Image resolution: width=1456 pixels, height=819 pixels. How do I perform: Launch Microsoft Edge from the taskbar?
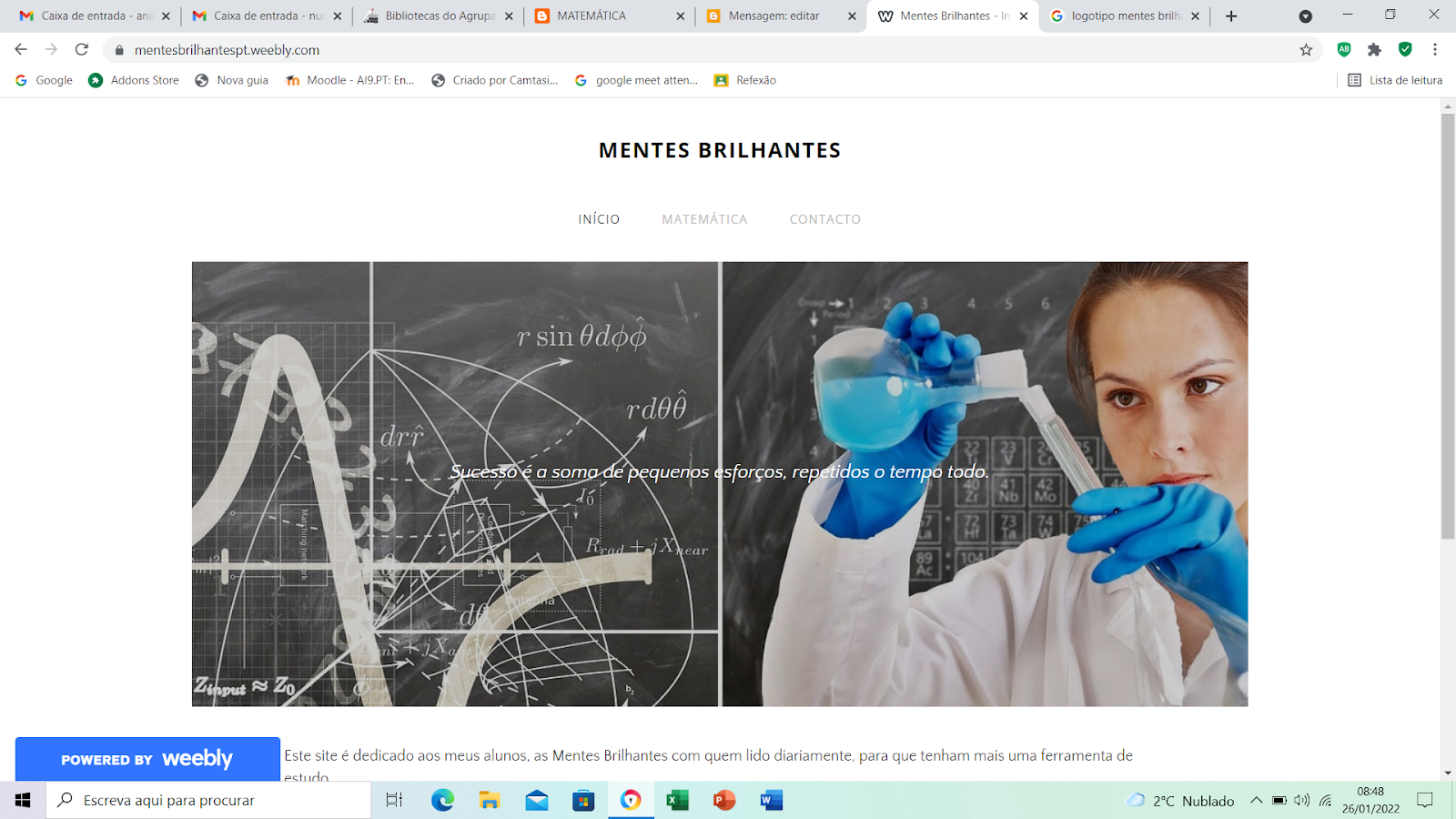pyautogui.click(x=442, y=800)
